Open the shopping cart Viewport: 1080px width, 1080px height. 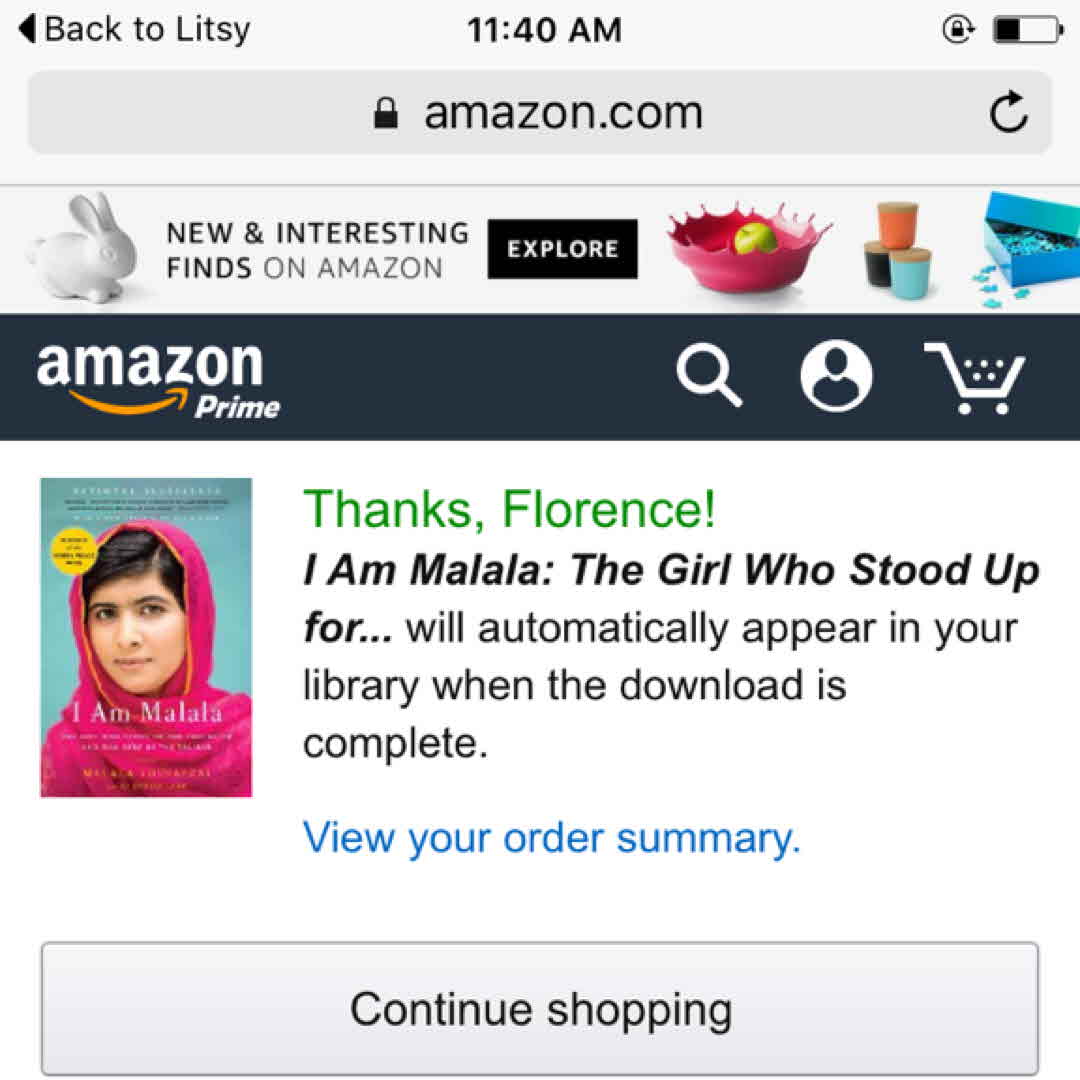pyautogui.click(x=973, y=377)
